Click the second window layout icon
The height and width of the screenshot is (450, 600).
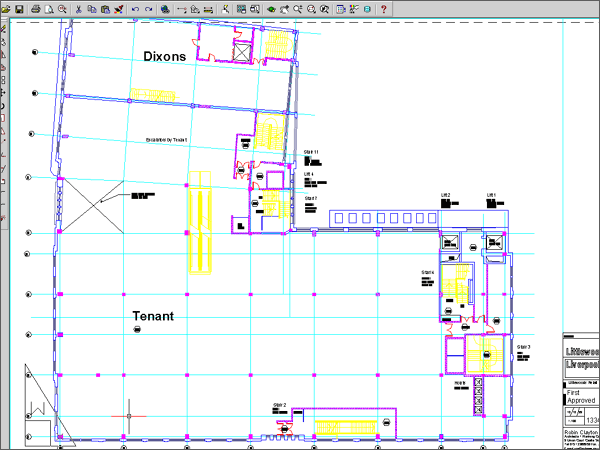(255, 9)
